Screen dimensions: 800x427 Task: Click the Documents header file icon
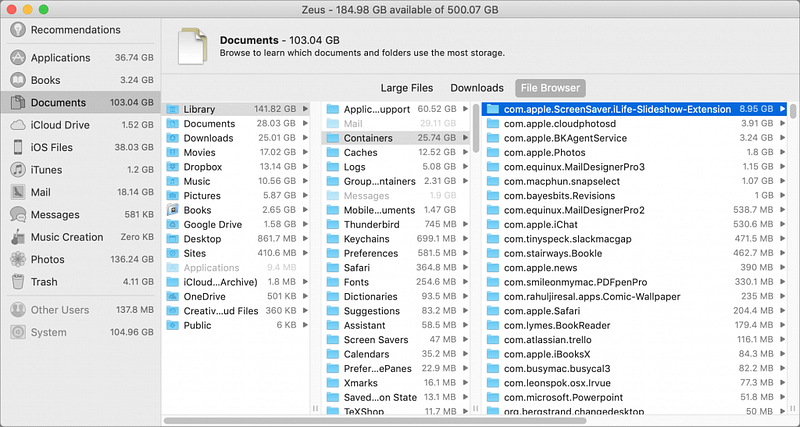[x=192, y=46]
